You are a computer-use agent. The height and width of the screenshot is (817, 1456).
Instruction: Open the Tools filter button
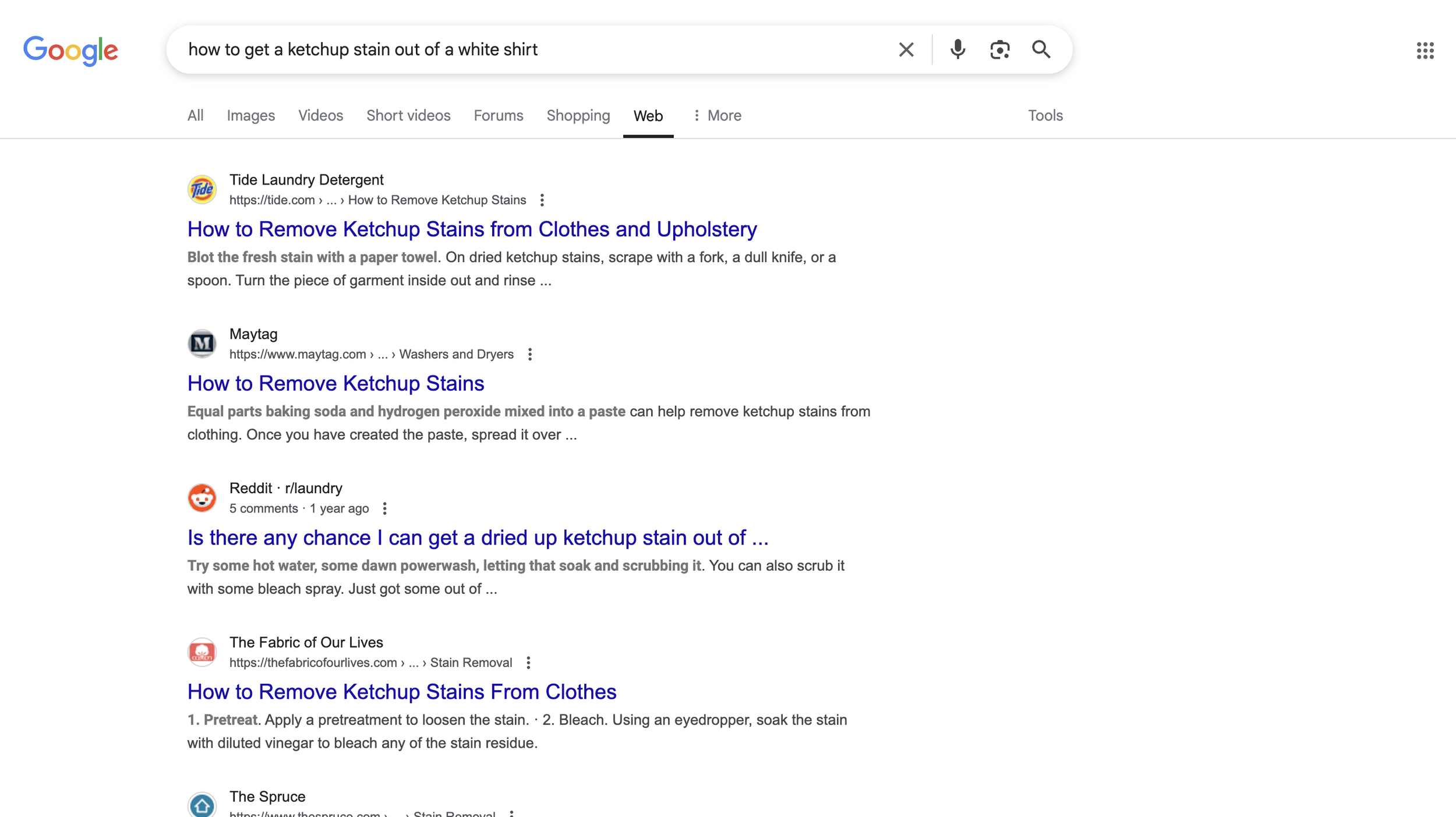1045,116
